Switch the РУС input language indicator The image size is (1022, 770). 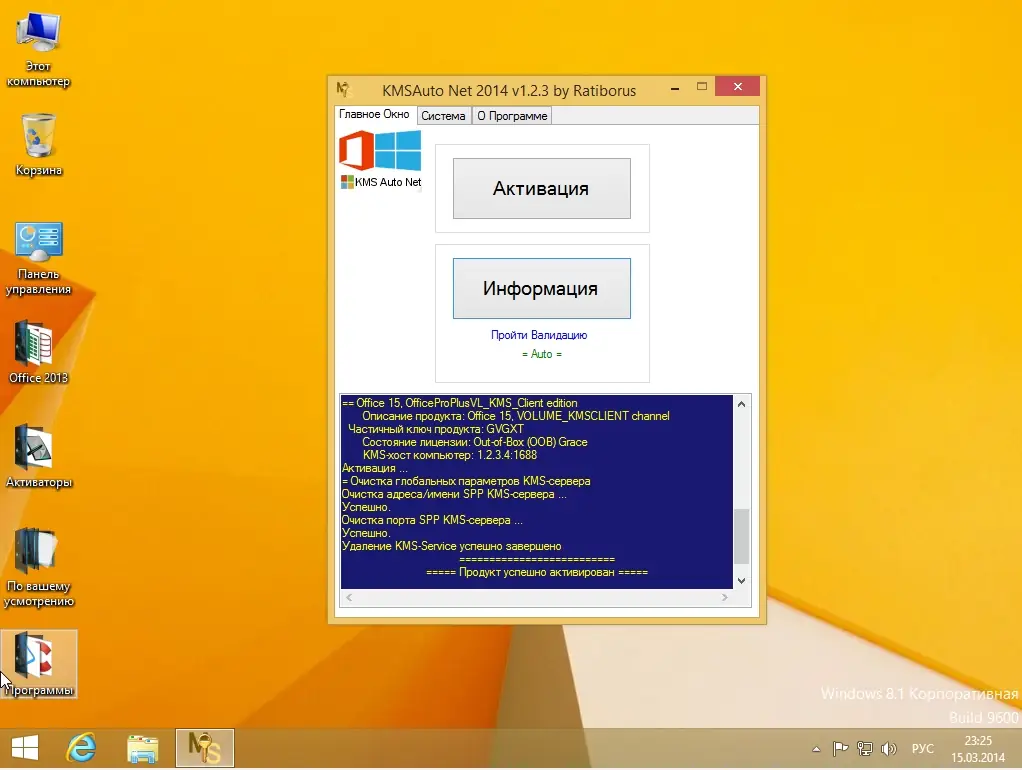[922, 748]
